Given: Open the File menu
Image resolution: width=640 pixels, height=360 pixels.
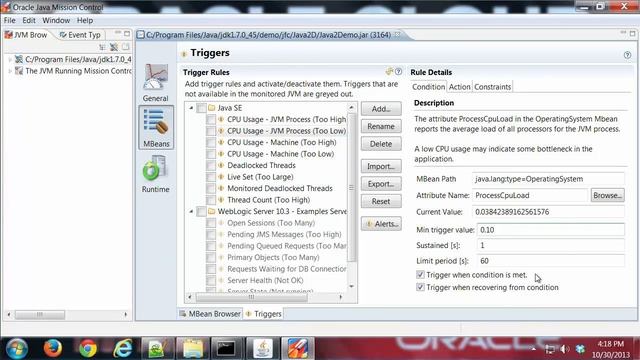Looking at the screenshot, I should tap(9, 20).
